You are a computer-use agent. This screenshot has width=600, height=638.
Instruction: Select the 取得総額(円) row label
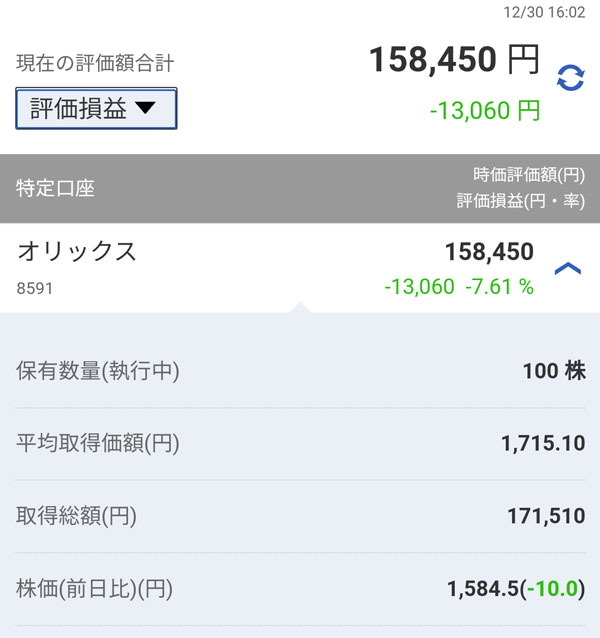pos(77,516)
